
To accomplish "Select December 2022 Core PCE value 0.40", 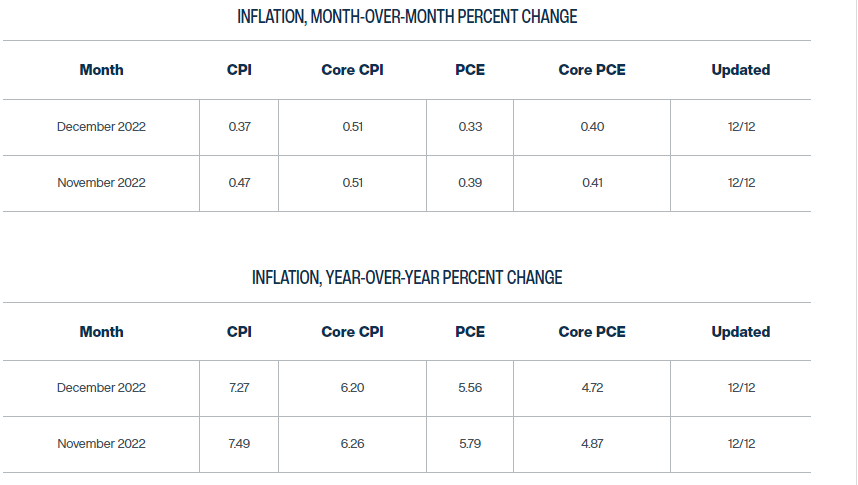I will (592, 127).
